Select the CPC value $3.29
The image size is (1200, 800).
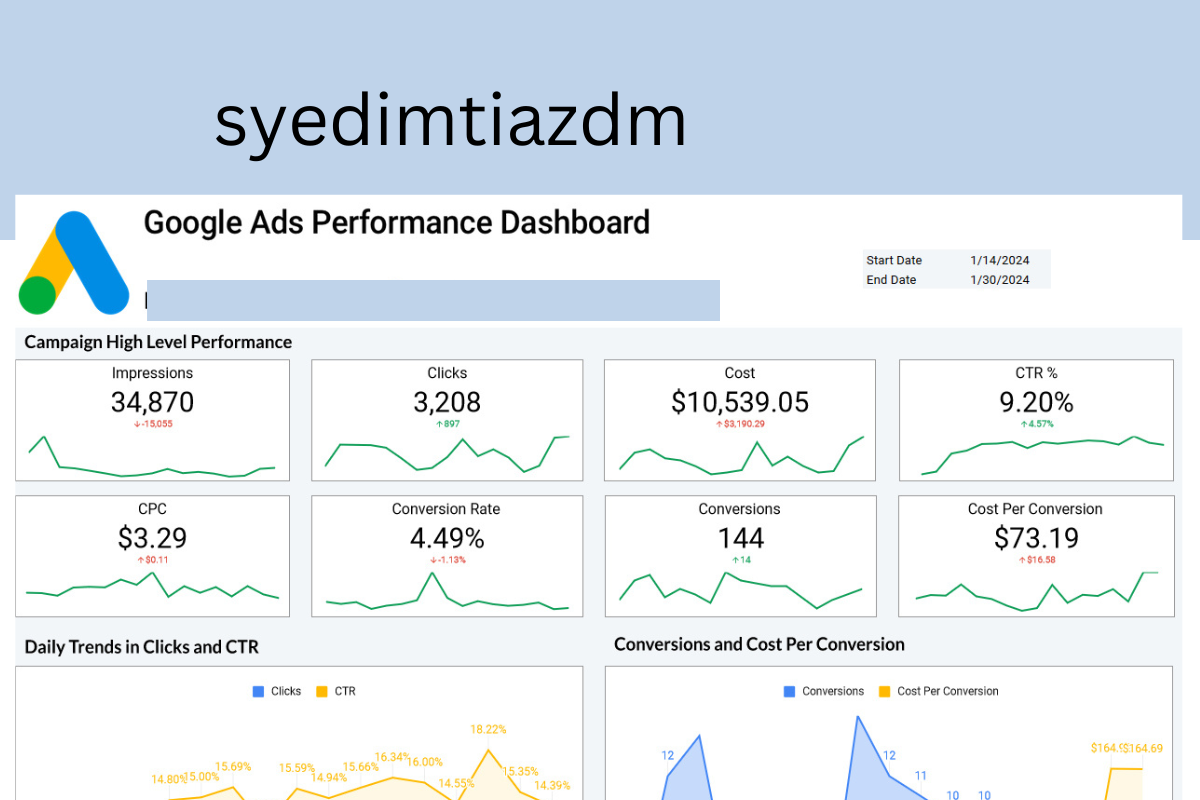152,538
